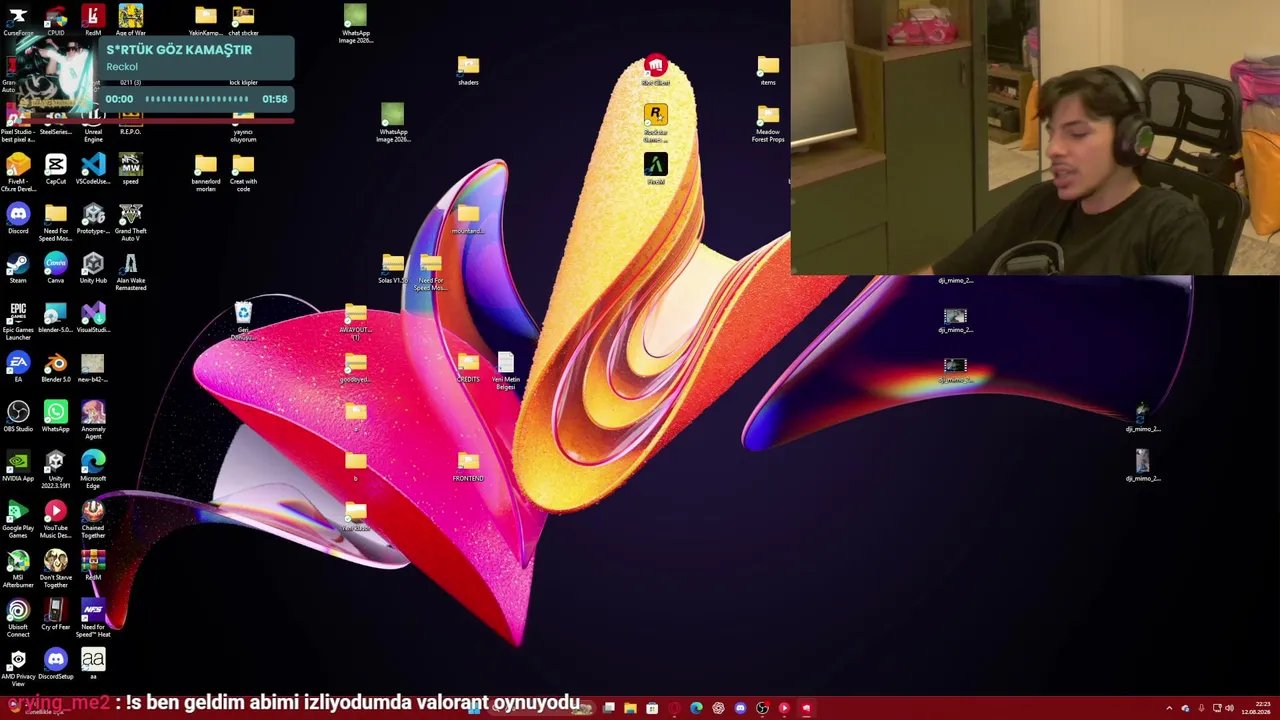Viewport: 1280px width, 720px height.
Task: Open the Meadow Forest Props folder
Action: [x=768, y=123]
